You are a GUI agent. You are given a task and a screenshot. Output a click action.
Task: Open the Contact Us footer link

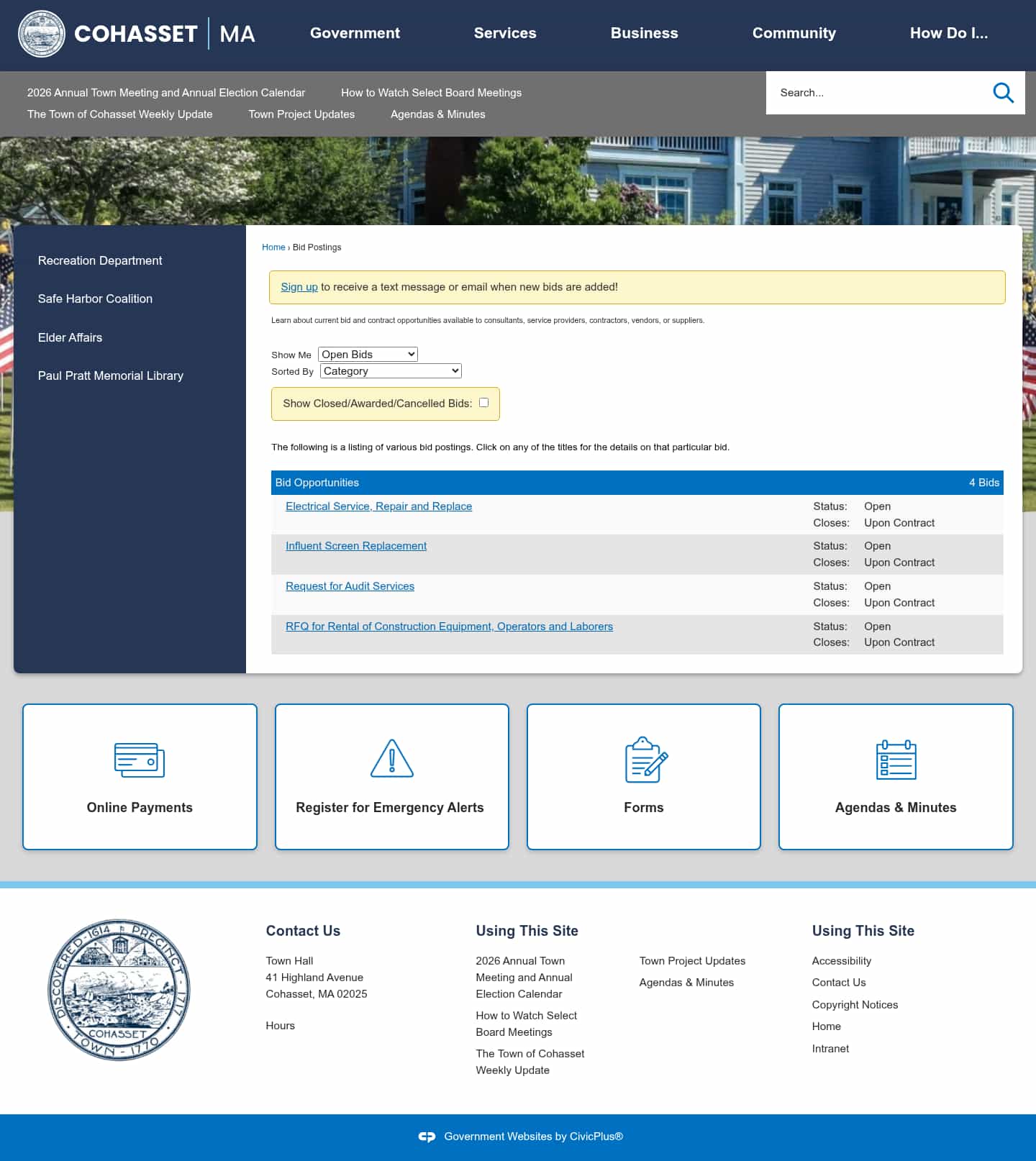(x=838, y=983)
